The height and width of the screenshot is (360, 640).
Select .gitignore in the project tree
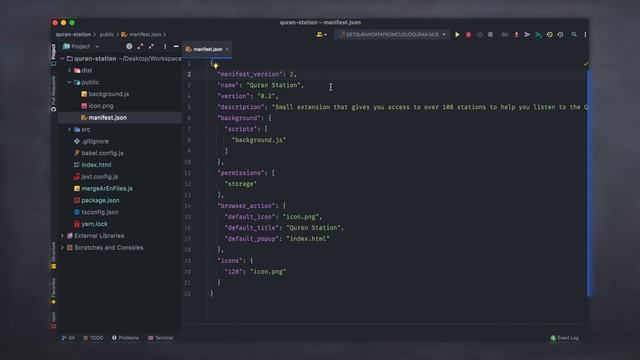[x=95, y=141]
